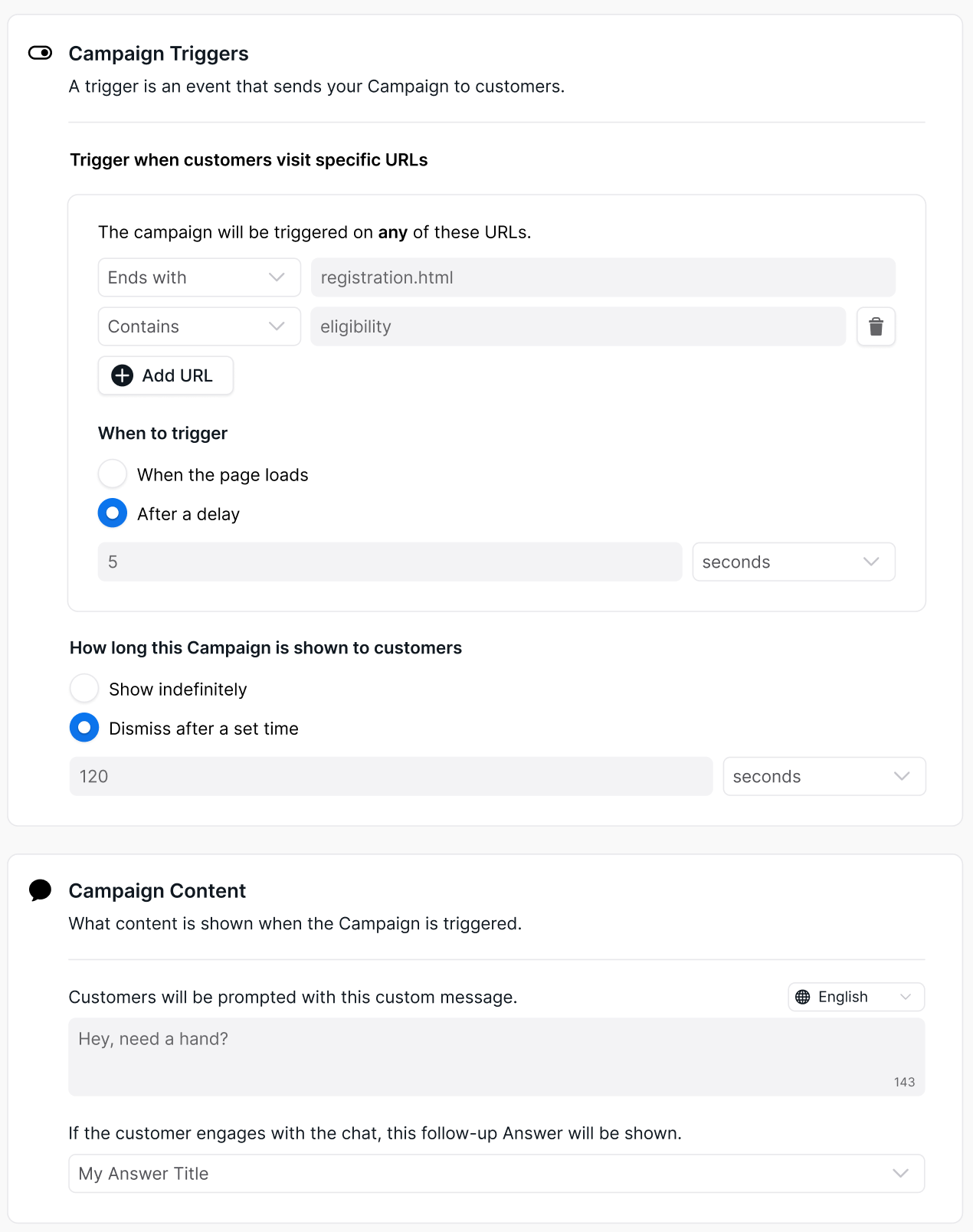Open the Contains match-type dropdown

click(199, 327)
